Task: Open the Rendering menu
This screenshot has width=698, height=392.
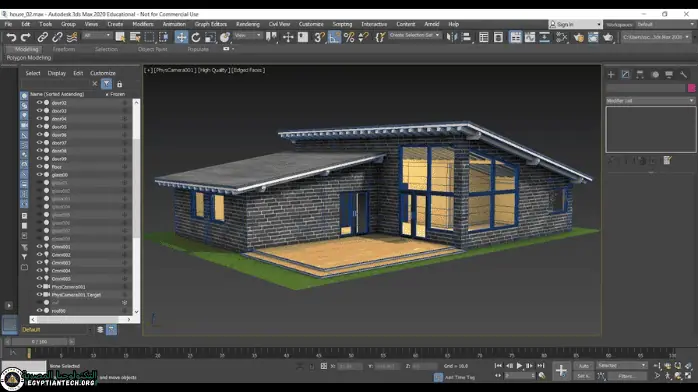Action: click(248, 24)
